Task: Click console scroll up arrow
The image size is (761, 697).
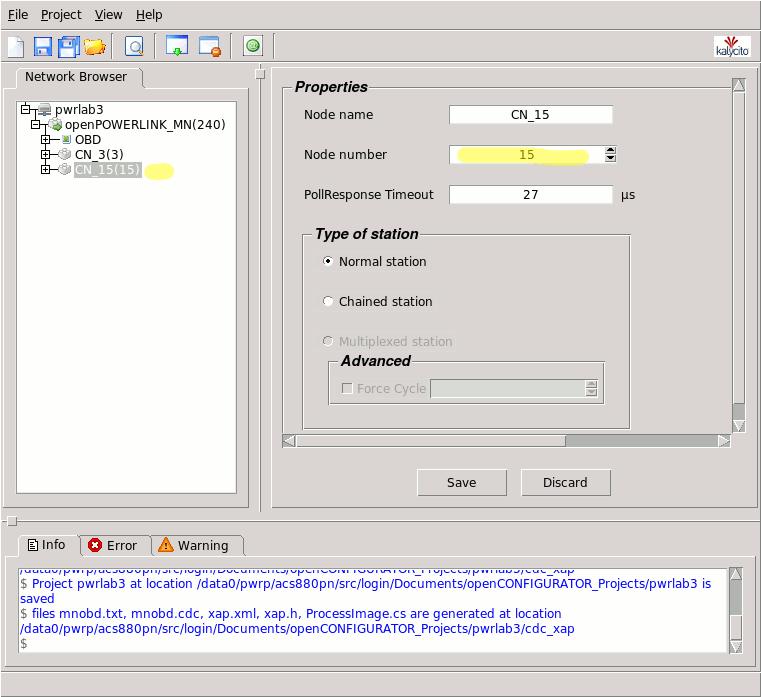Action: (x=736, y=573)
